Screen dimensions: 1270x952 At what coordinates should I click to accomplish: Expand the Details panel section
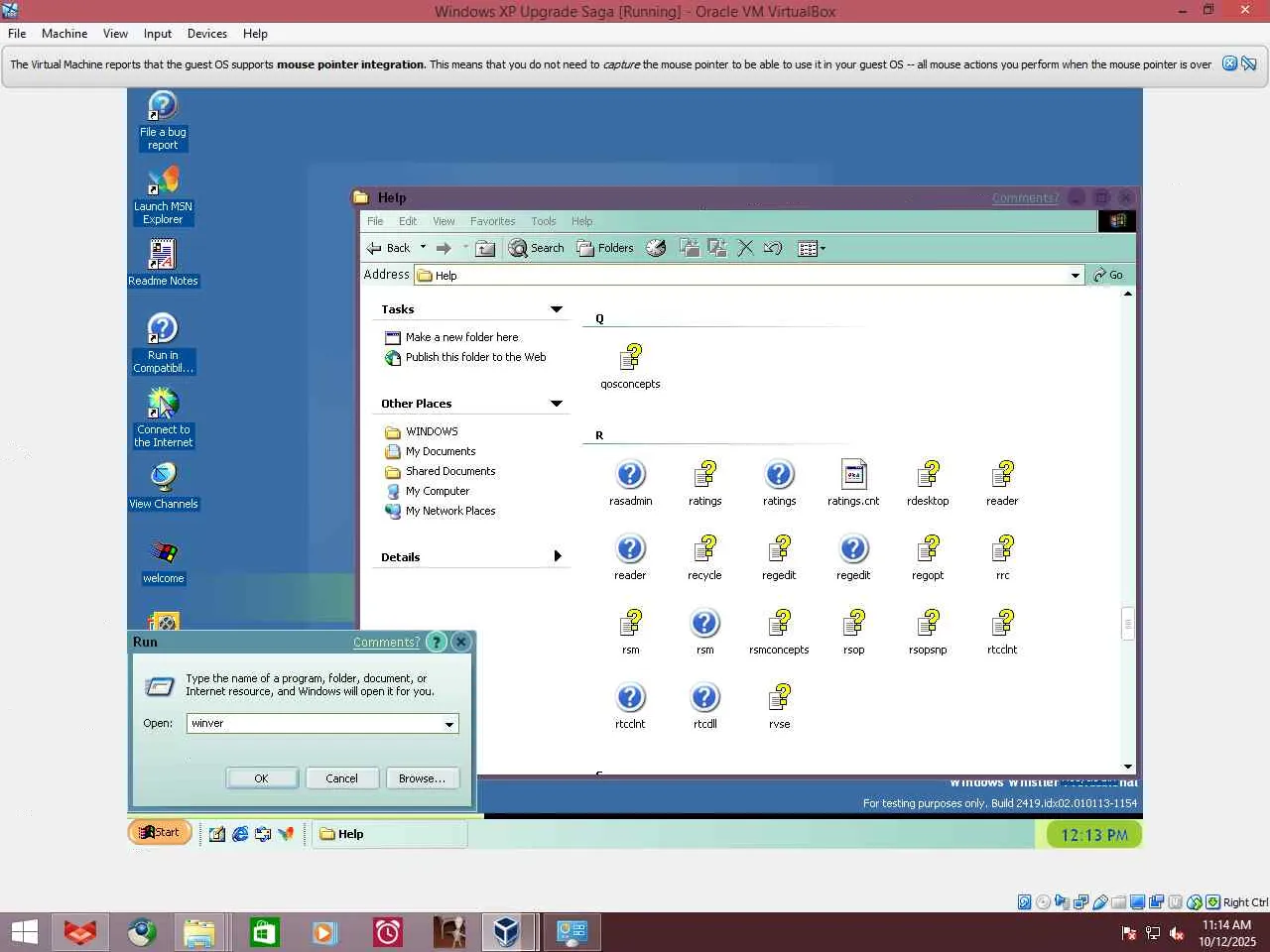(558, 556)
